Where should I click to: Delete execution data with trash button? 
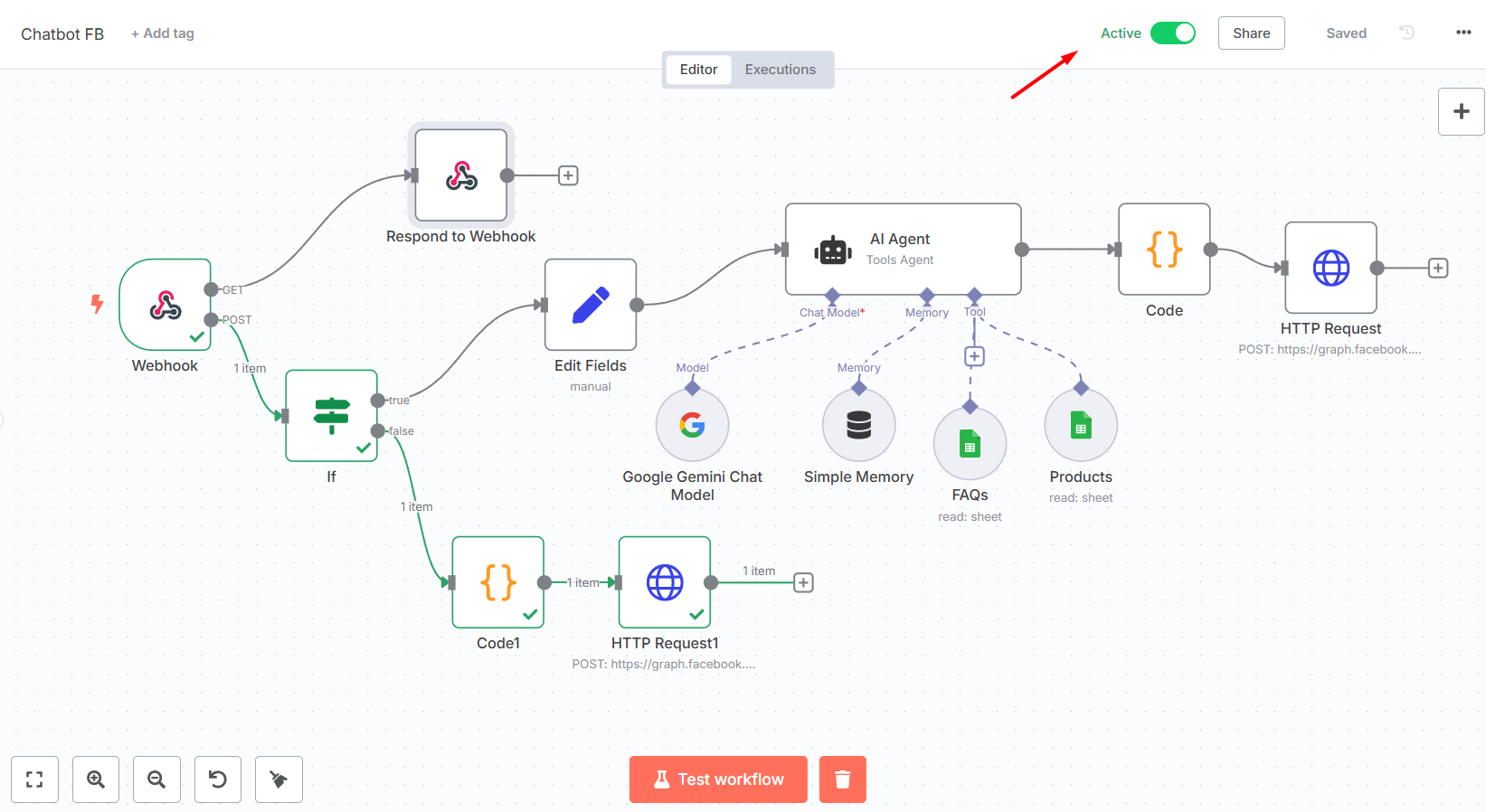tap(843, 779)
